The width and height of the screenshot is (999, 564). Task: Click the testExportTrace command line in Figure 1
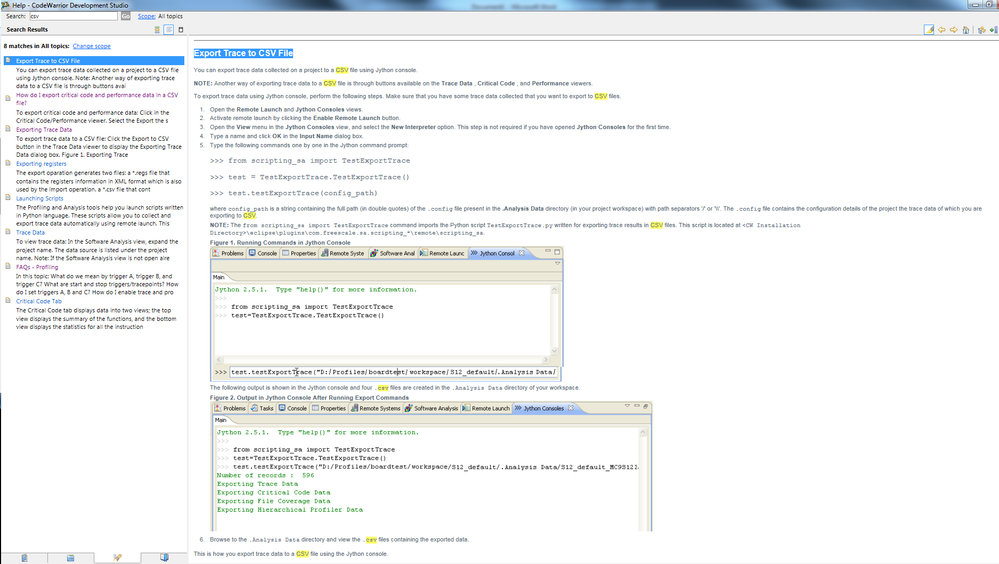click(x=394, y=372)
